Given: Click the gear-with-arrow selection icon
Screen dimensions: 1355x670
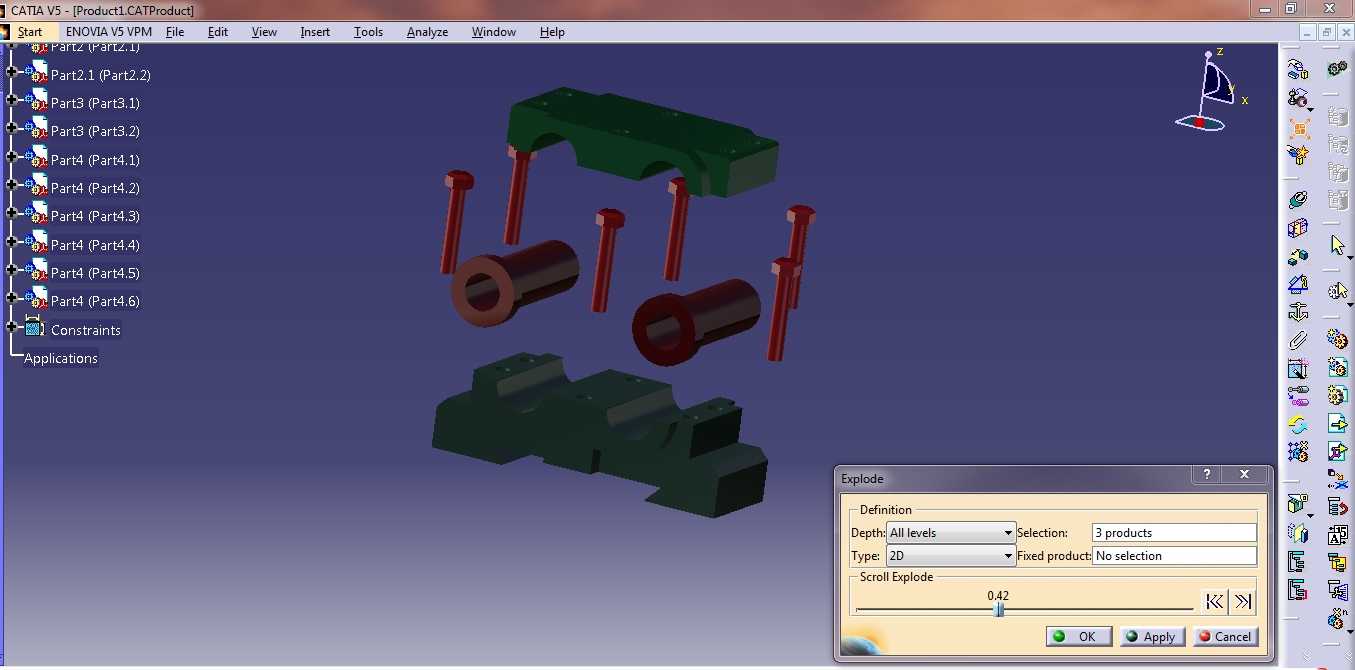Looking at the screenshot, I should click(1338, 291).
